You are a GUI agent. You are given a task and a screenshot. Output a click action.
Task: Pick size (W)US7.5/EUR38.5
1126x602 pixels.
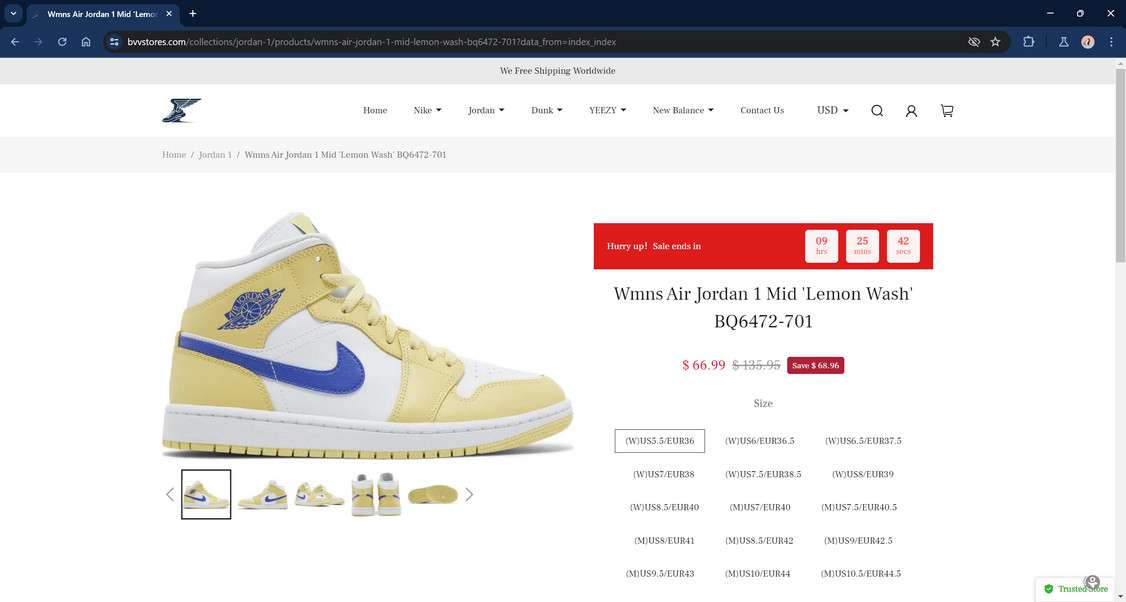pos(763,474)
